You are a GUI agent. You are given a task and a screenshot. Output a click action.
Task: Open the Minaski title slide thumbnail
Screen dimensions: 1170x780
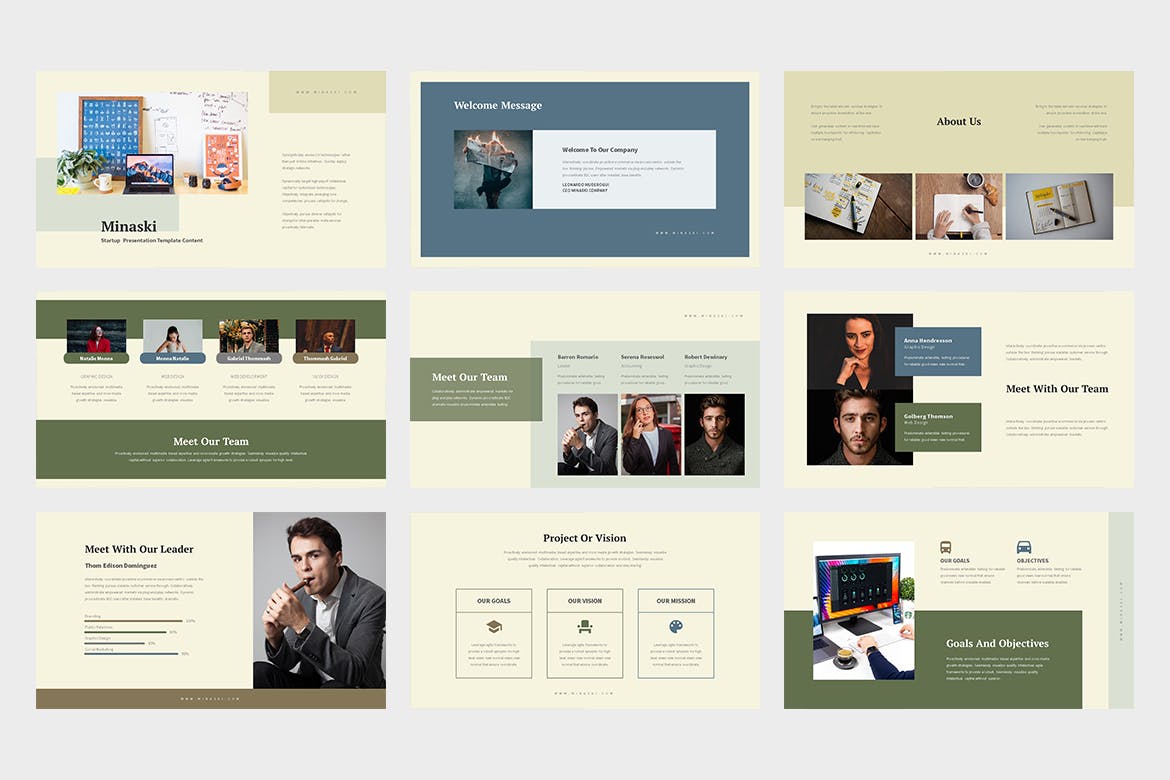pos(211,169)
